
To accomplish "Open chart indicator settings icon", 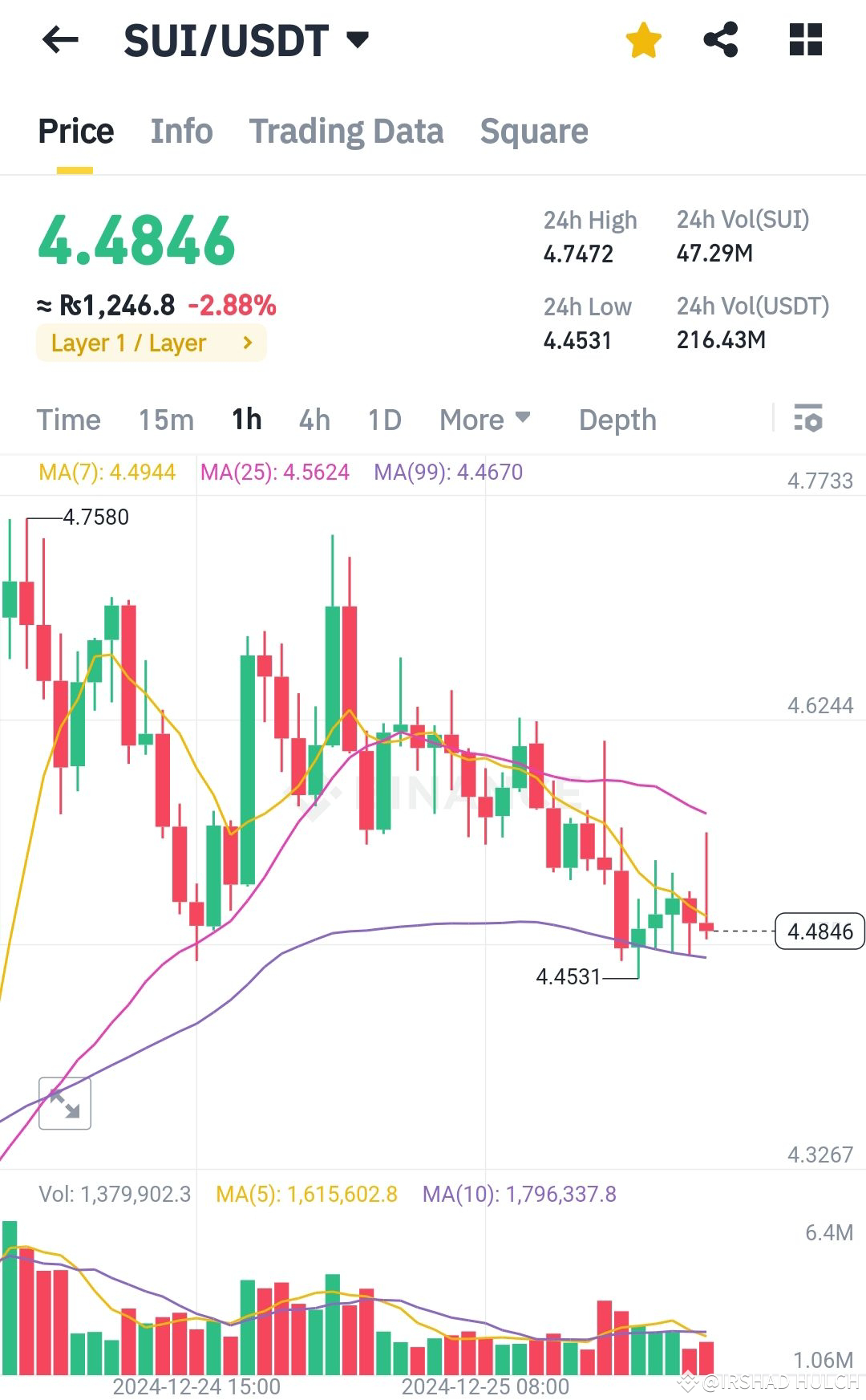I will 808,419.
